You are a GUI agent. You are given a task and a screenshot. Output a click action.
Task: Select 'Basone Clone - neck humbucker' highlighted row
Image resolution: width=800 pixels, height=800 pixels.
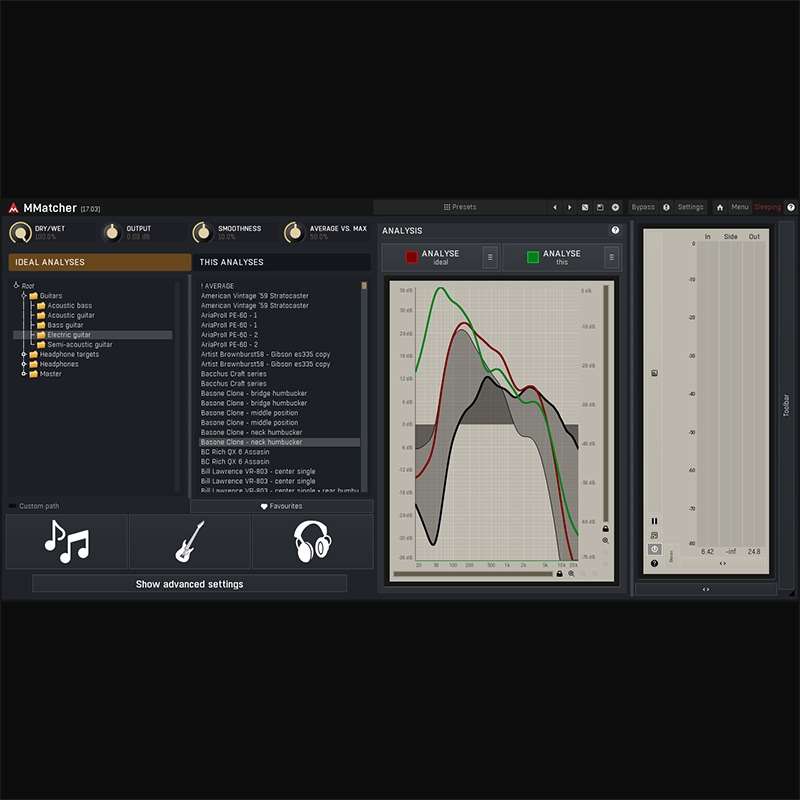point(279,442)
